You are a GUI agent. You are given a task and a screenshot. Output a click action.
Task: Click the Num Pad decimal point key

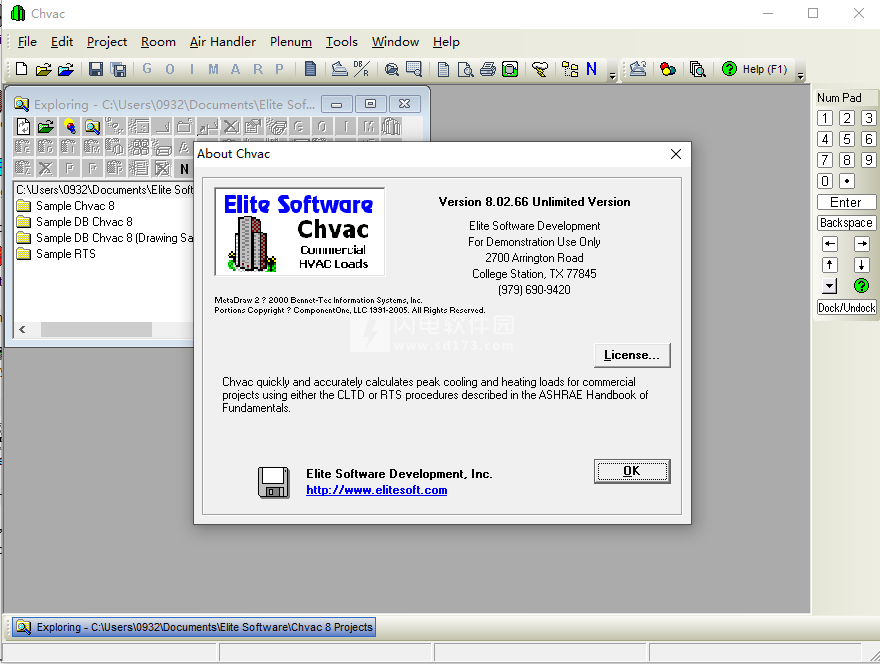tap(847, 181)
